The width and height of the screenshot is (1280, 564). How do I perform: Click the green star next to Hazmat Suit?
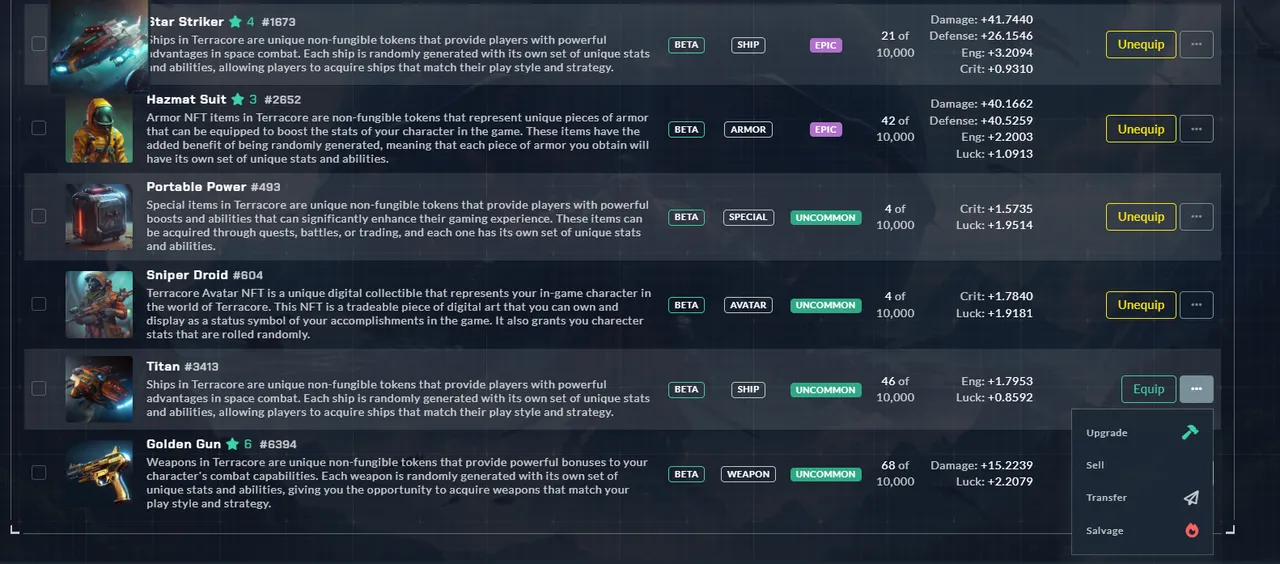point(238,99)
